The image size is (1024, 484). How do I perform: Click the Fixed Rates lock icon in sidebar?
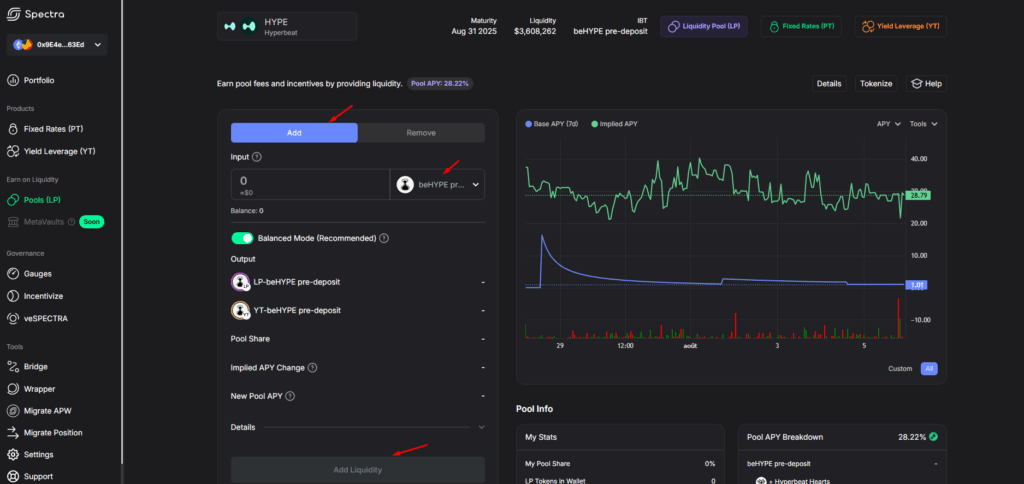(12, 129)
